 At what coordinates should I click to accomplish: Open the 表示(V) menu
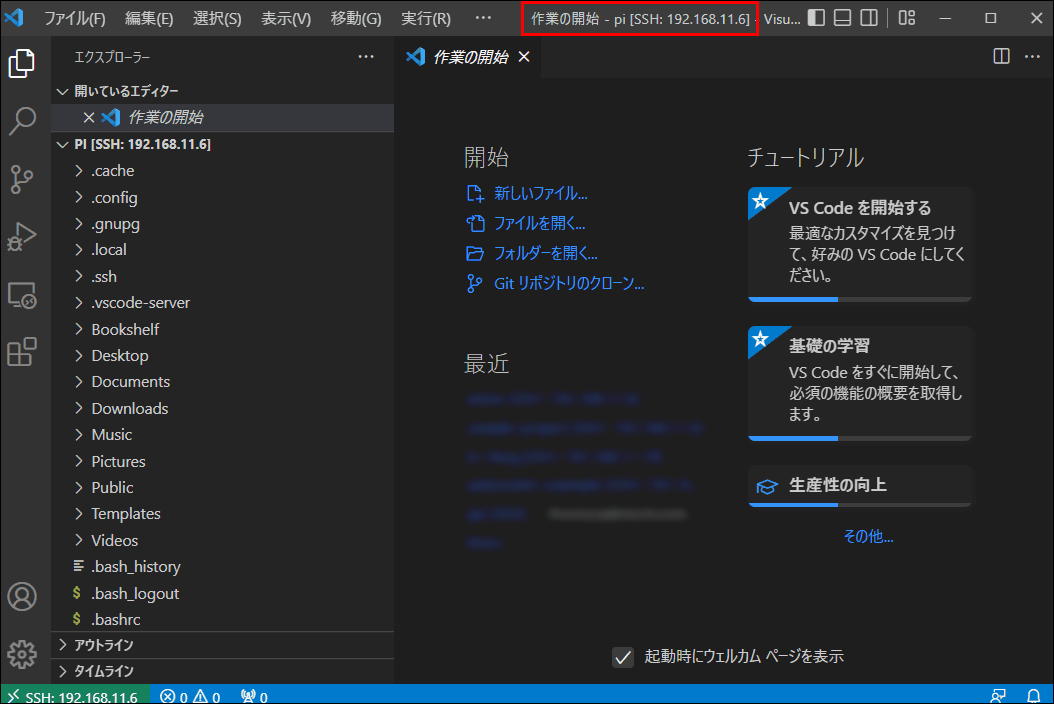tap(286, 18)
